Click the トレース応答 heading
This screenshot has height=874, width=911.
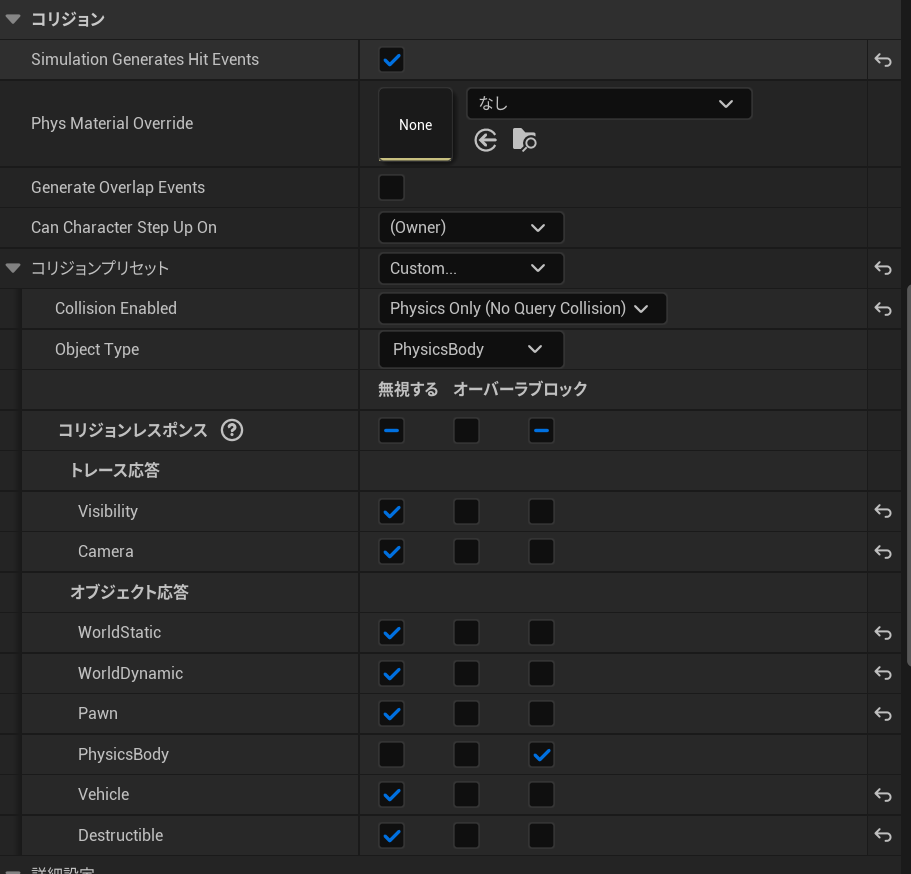[115, 470]
